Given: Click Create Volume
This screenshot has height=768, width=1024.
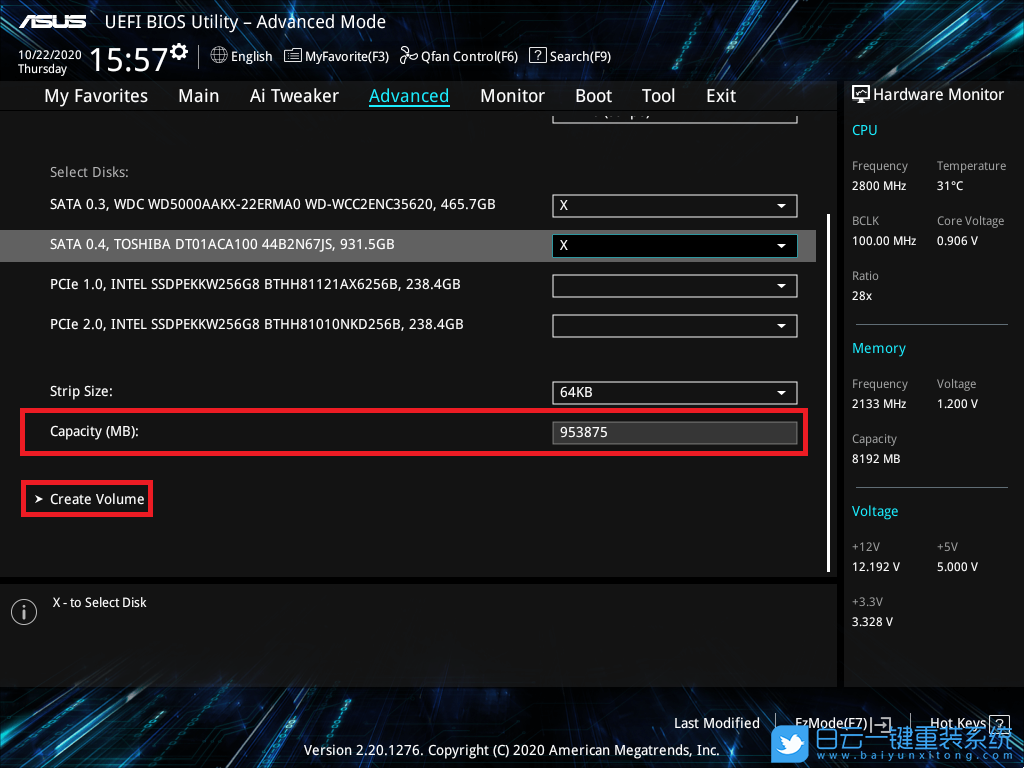Looking at the screenshot, I should point(96,499).
